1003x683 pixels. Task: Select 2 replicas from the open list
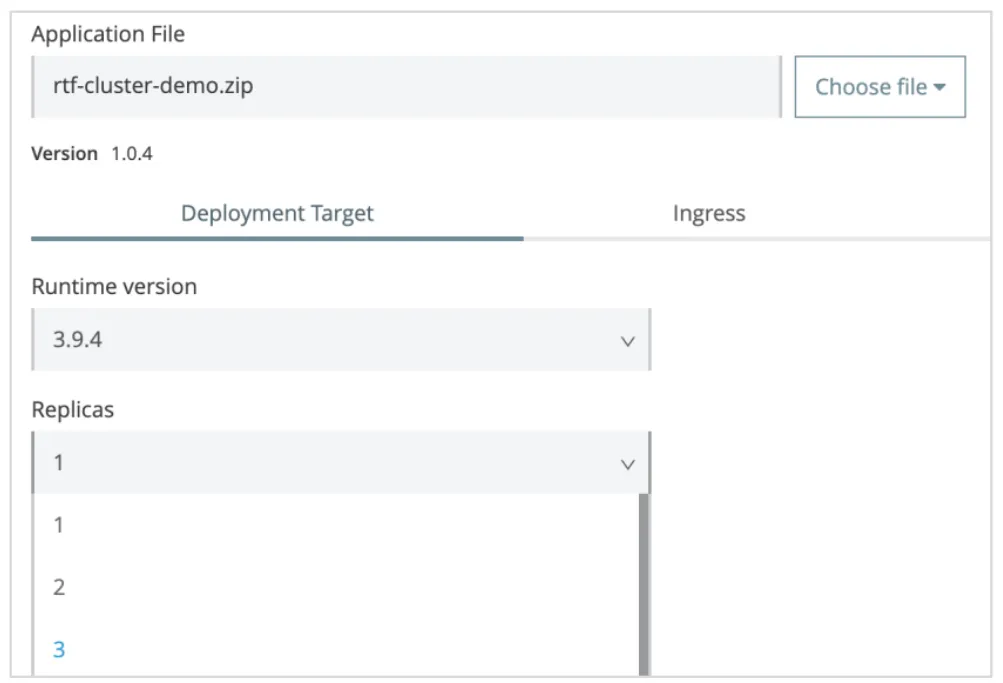(x=58, y=587)
